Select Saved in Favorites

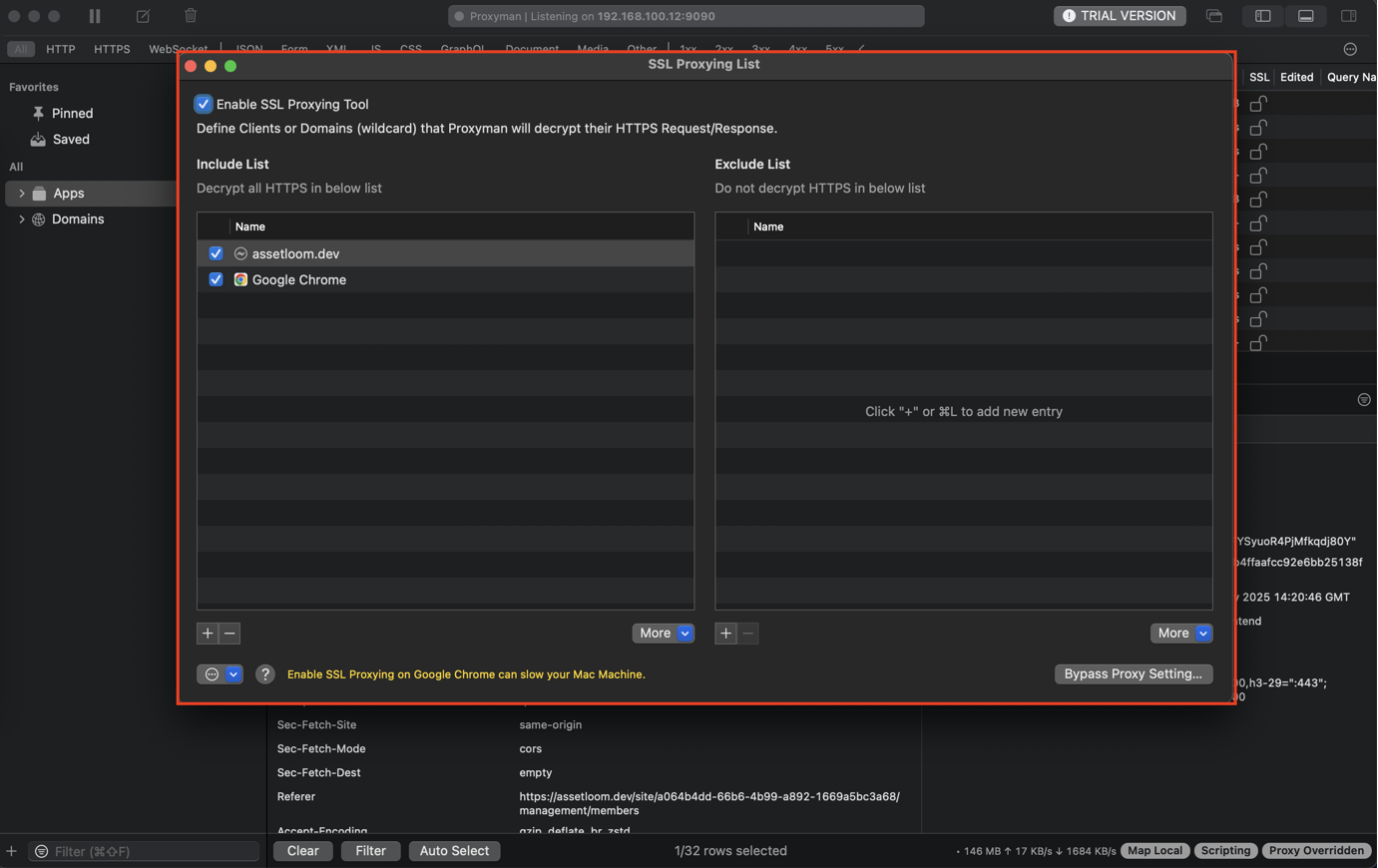(x=71, y=140)
